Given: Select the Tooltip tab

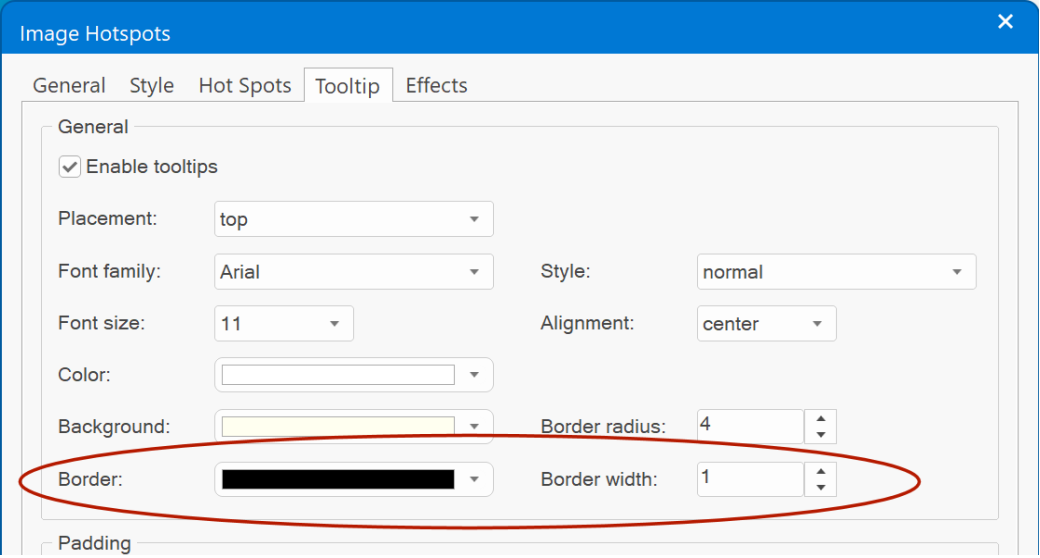Looking at the screenshot, I should pyautogui.click(x=348, y=86).
